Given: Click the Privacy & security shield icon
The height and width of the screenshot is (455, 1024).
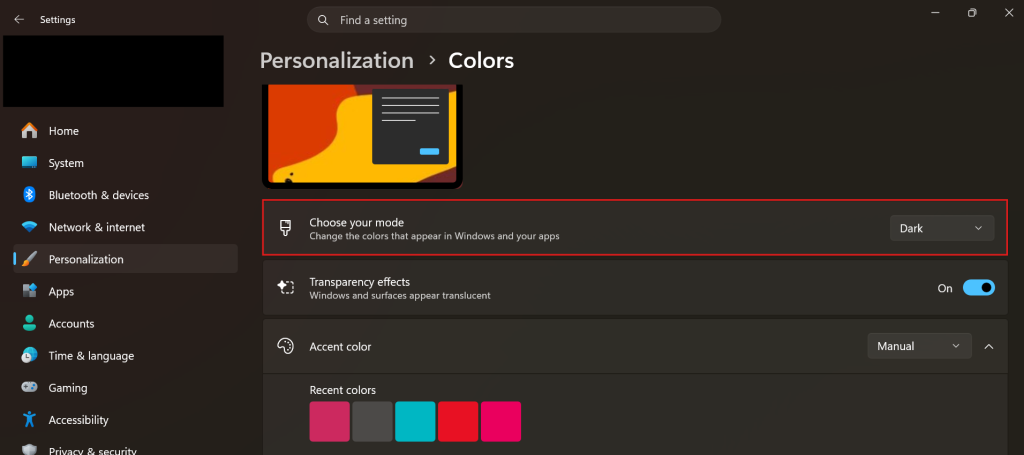Looking at the screenshot, I should 29,450.
